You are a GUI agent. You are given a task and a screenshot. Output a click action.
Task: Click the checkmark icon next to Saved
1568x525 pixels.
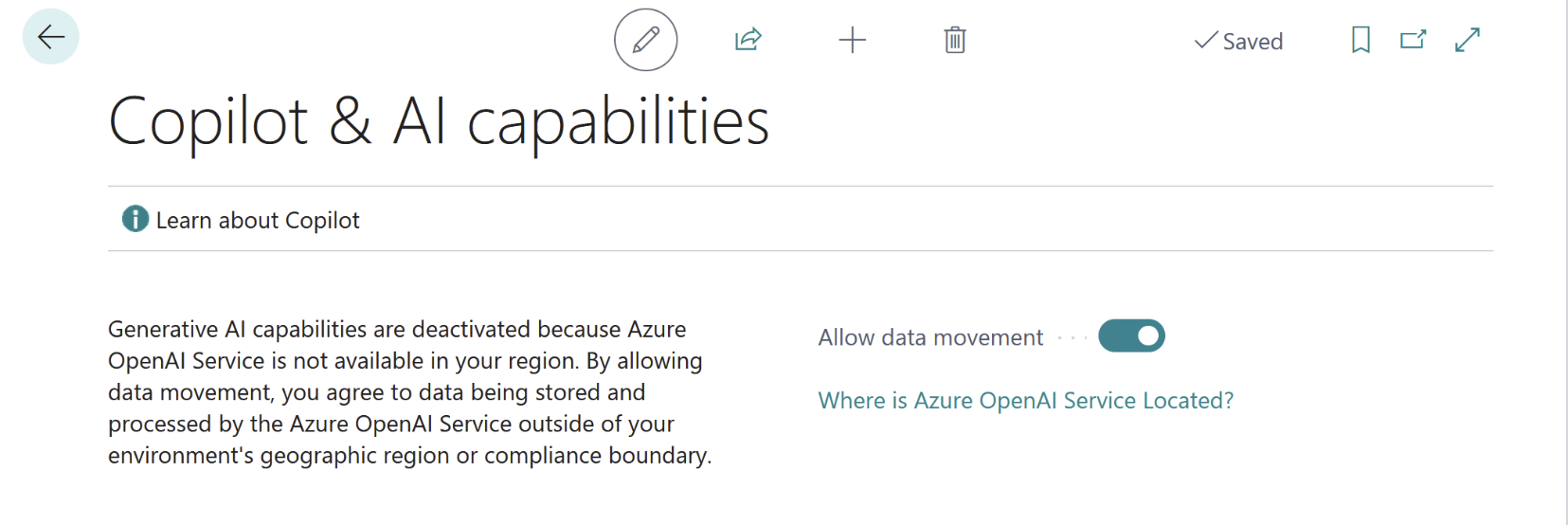click(1205, 41)
